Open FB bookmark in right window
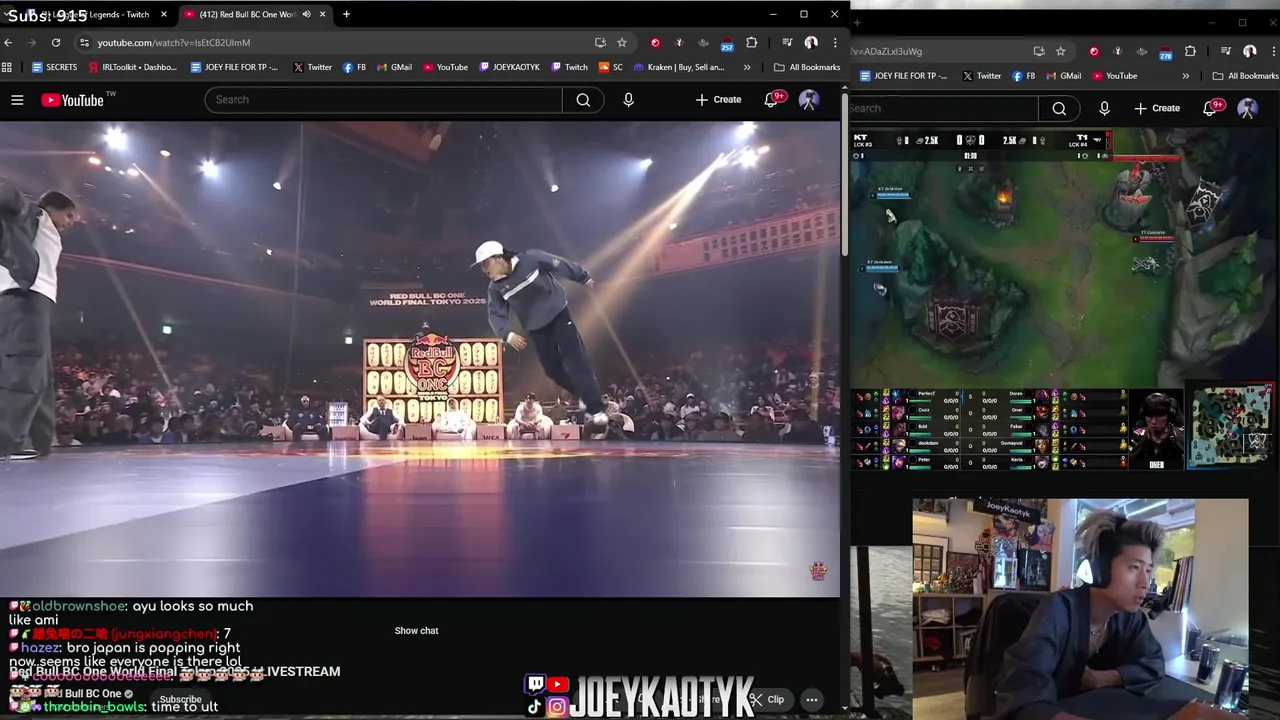The height and width of the screenshot is (720, 1280). point(1023,75)
